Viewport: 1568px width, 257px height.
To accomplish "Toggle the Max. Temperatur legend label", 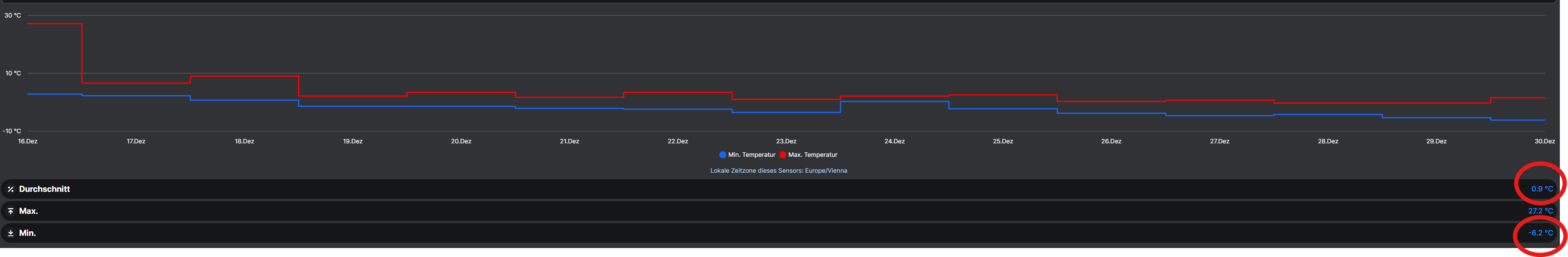I will pyautogui.click(x=813, y=155).
